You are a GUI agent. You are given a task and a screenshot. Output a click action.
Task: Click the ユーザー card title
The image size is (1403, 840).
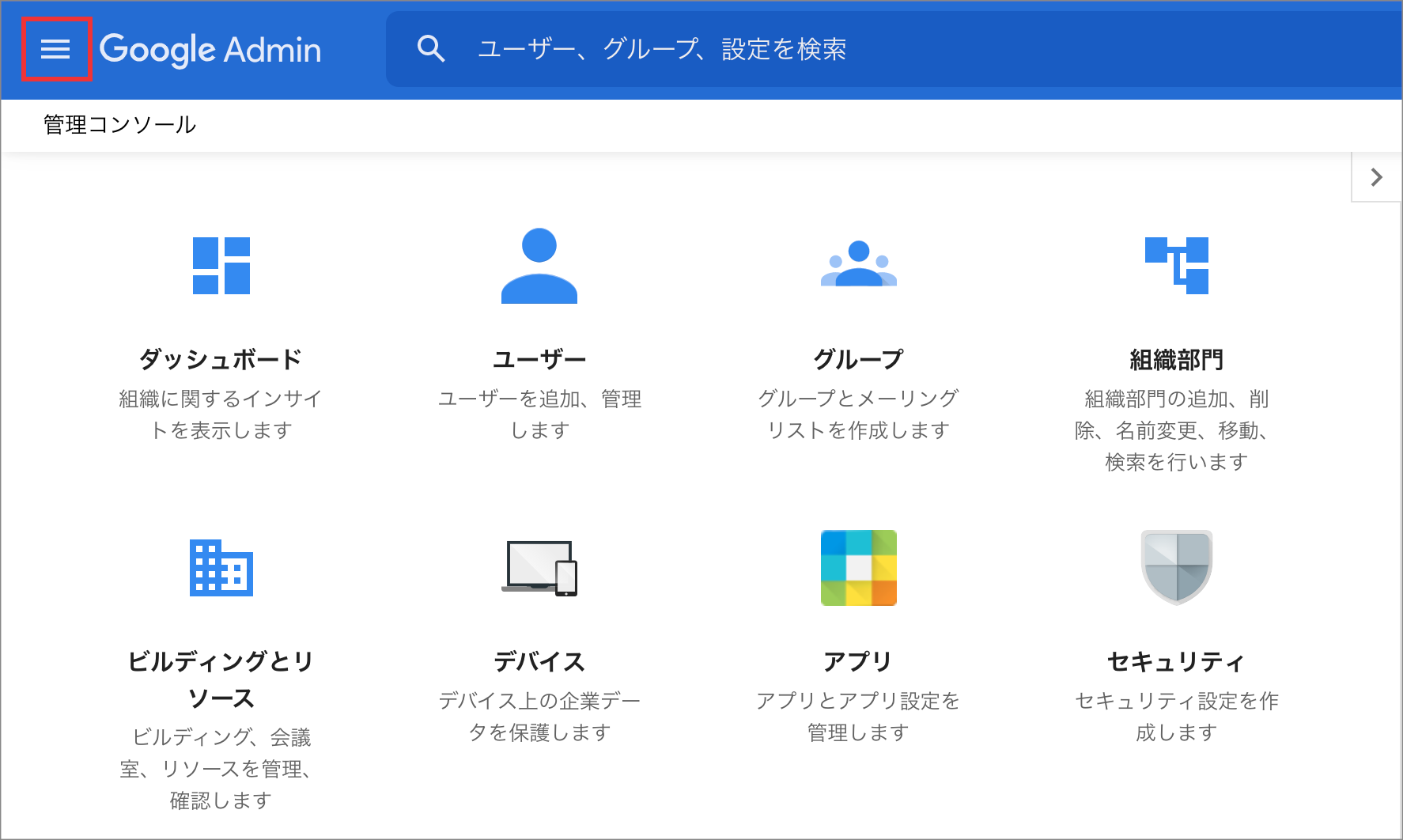coord(539,360)
